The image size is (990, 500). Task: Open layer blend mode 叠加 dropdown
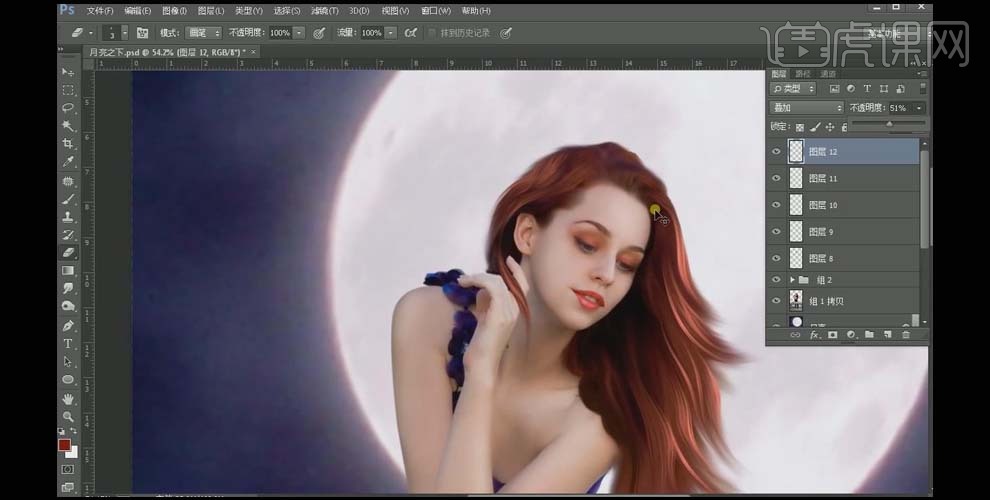[806, 108]
